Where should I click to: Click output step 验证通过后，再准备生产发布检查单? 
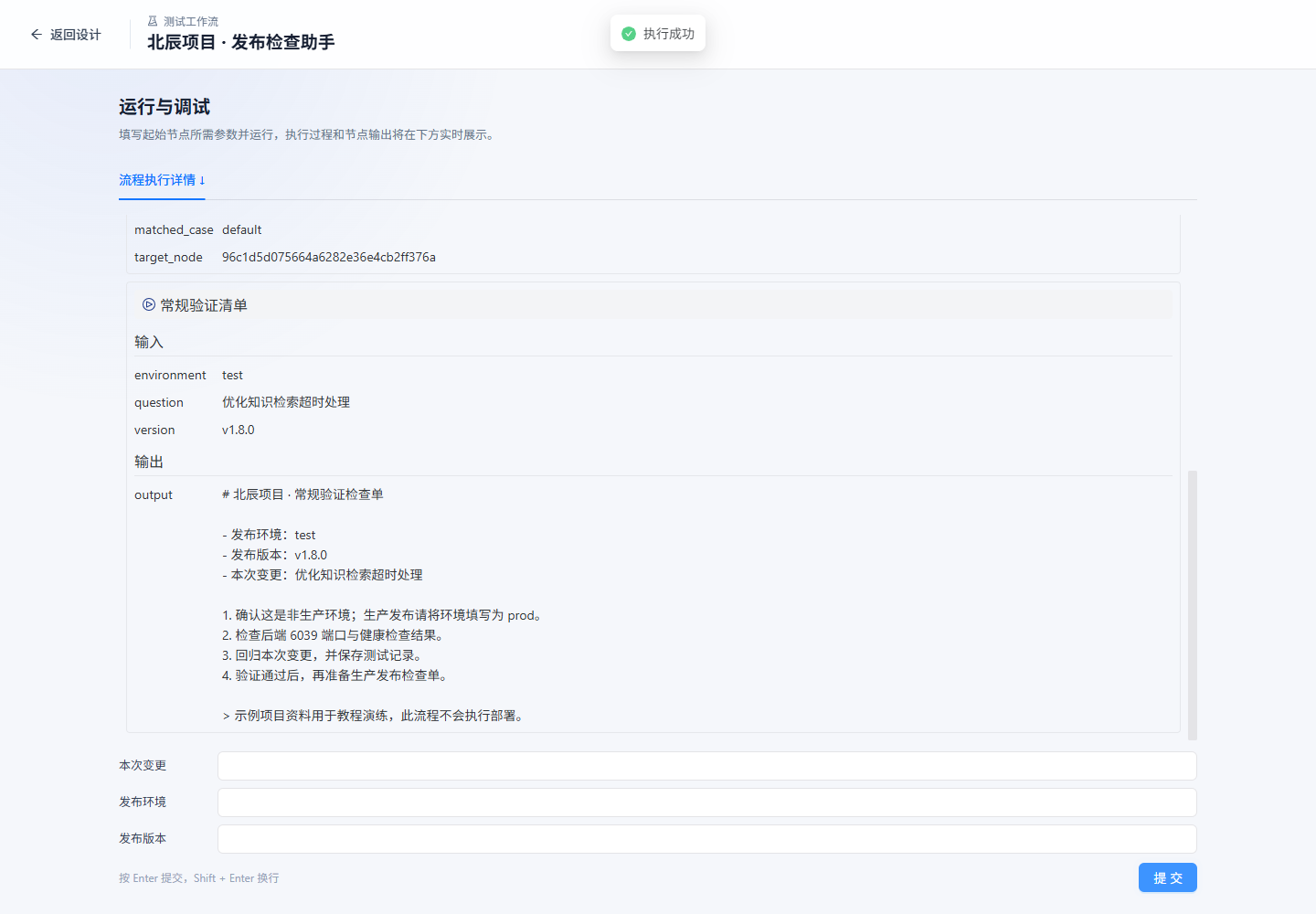[x=334, y=675]
